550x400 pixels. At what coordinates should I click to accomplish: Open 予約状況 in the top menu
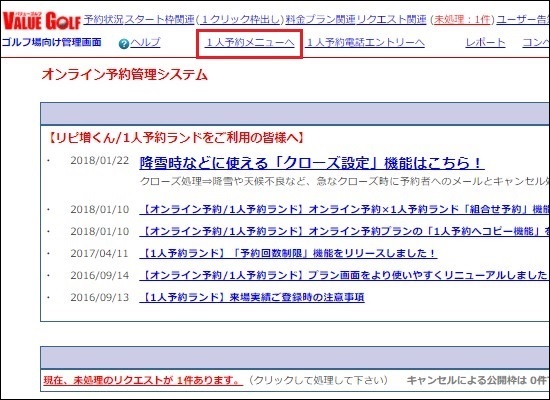click(x=103, y=19)
